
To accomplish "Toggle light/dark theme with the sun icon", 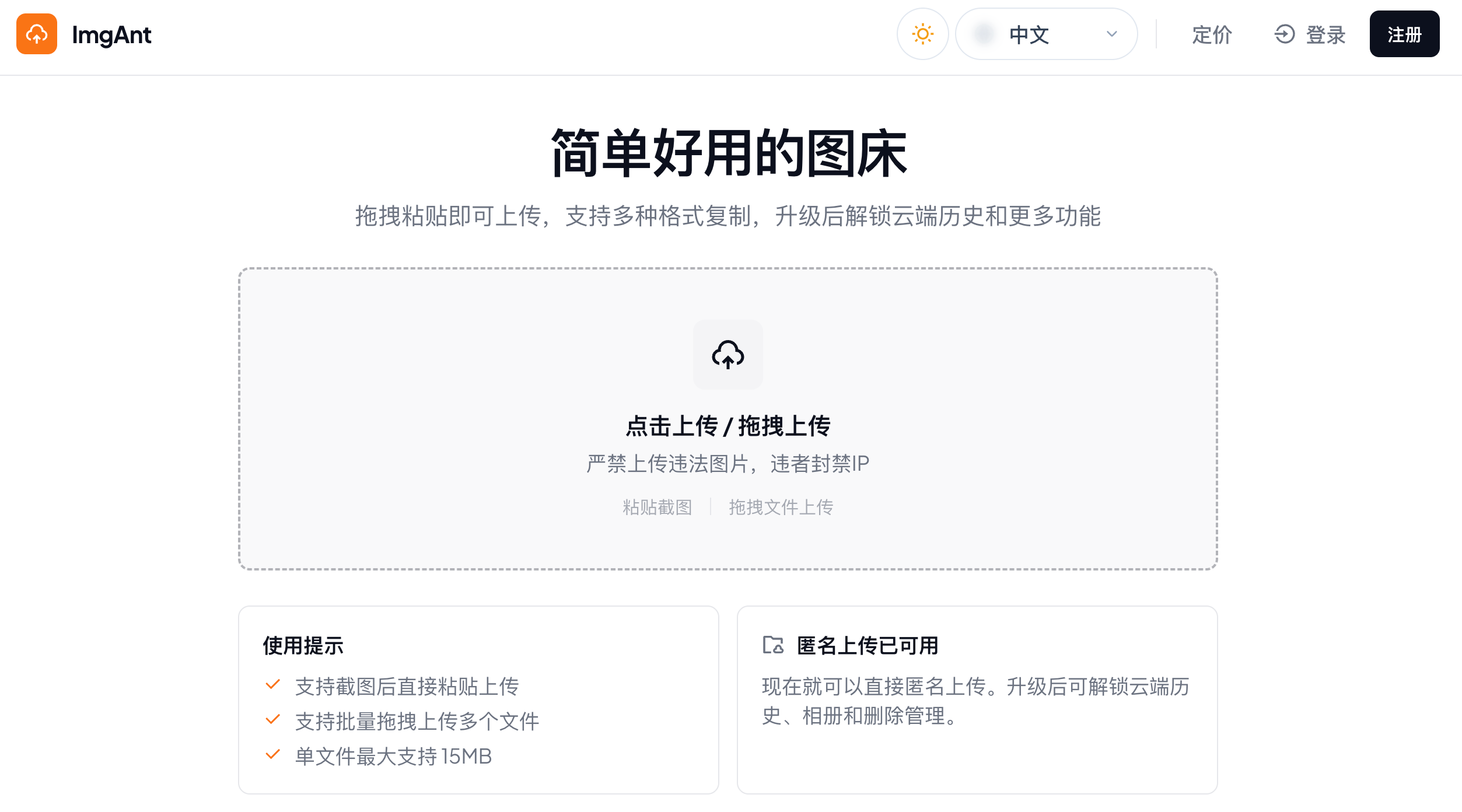I will (x=922, y=34).
